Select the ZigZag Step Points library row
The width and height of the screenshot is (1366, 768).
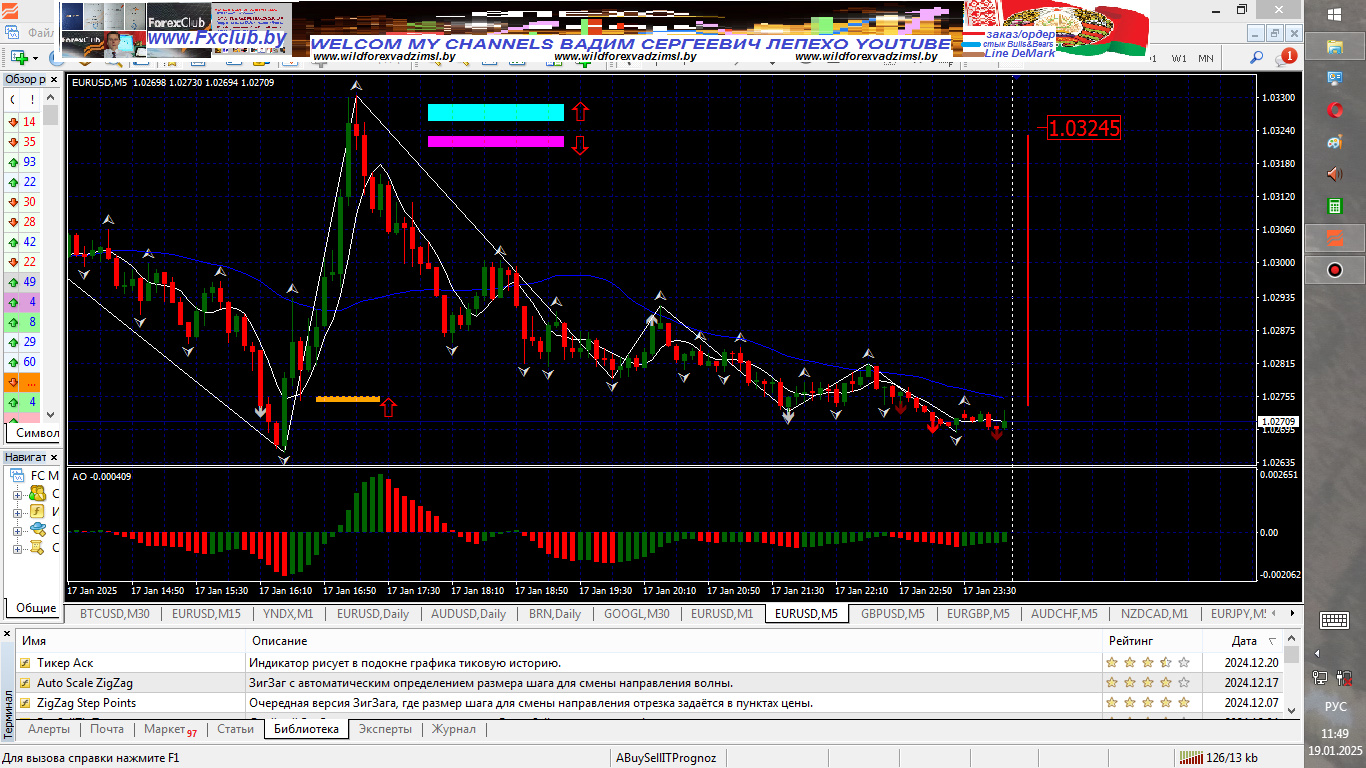pos(650,703)
